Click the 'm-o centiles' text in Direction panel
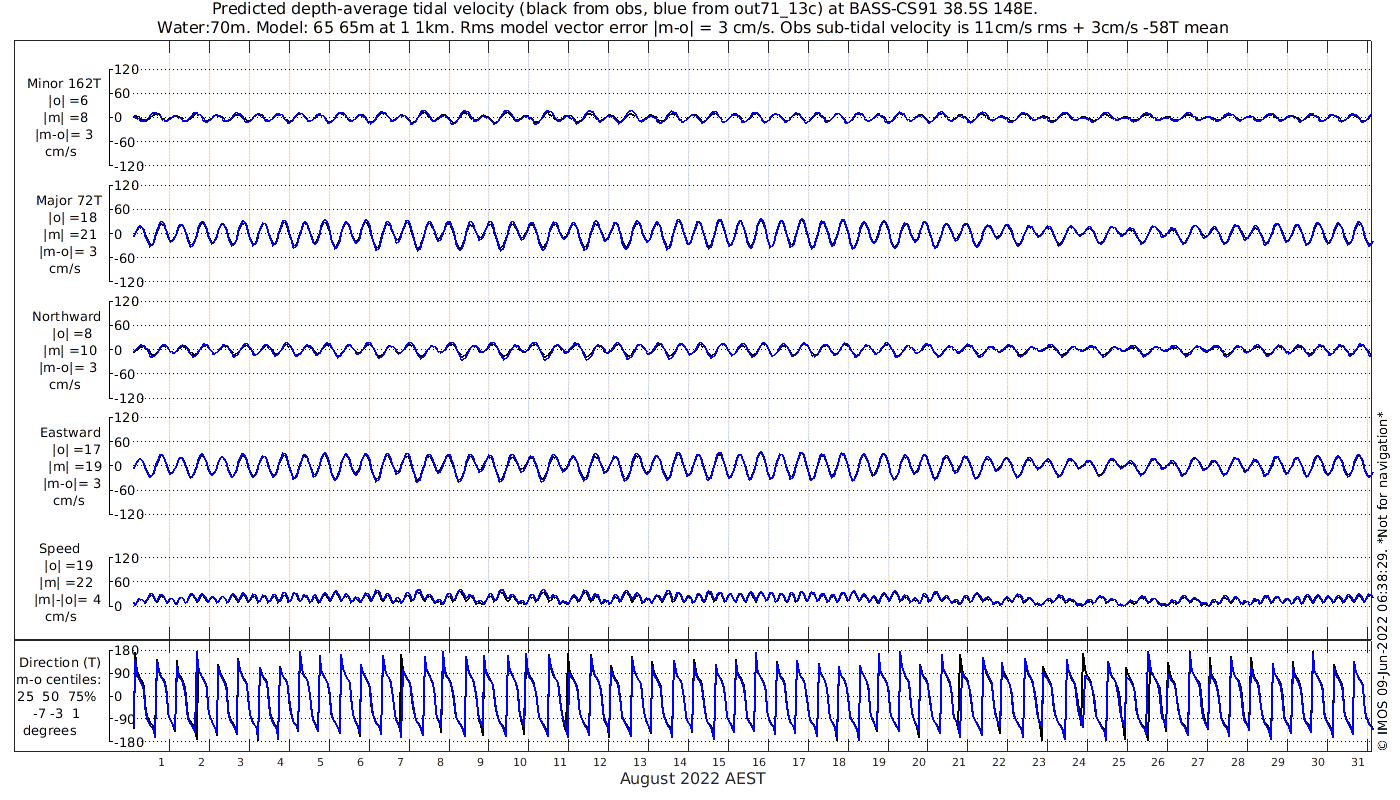The width and height of the screenshot is (1400, 800). tap(58, 679)
